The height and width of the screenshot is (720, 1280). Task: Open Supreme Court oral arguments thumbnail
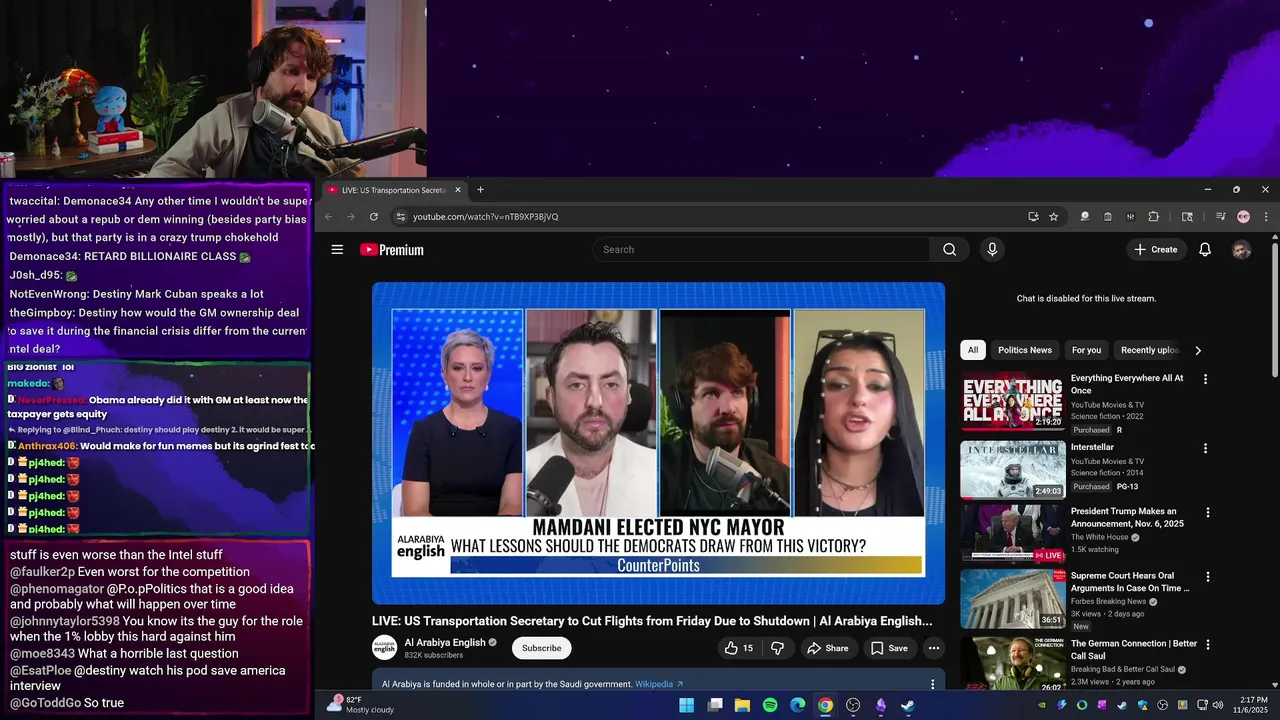1013,599
